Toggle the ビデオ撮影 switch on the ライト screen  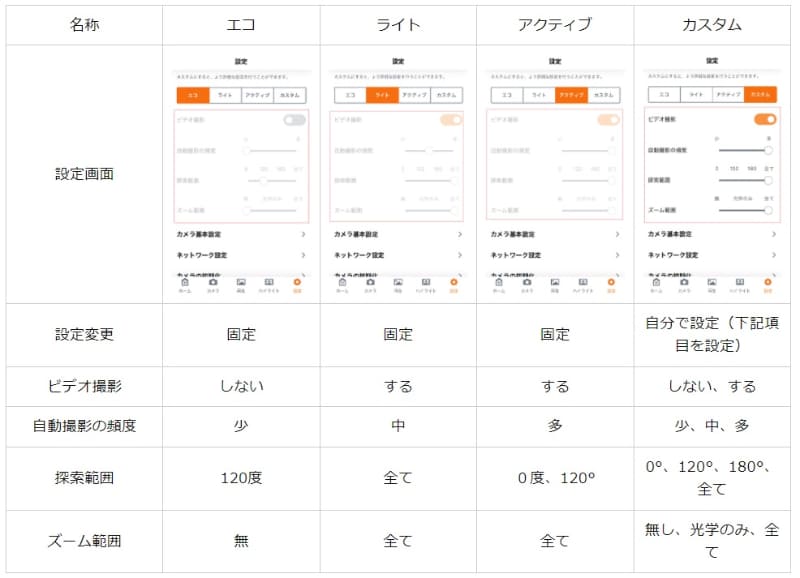450,117
